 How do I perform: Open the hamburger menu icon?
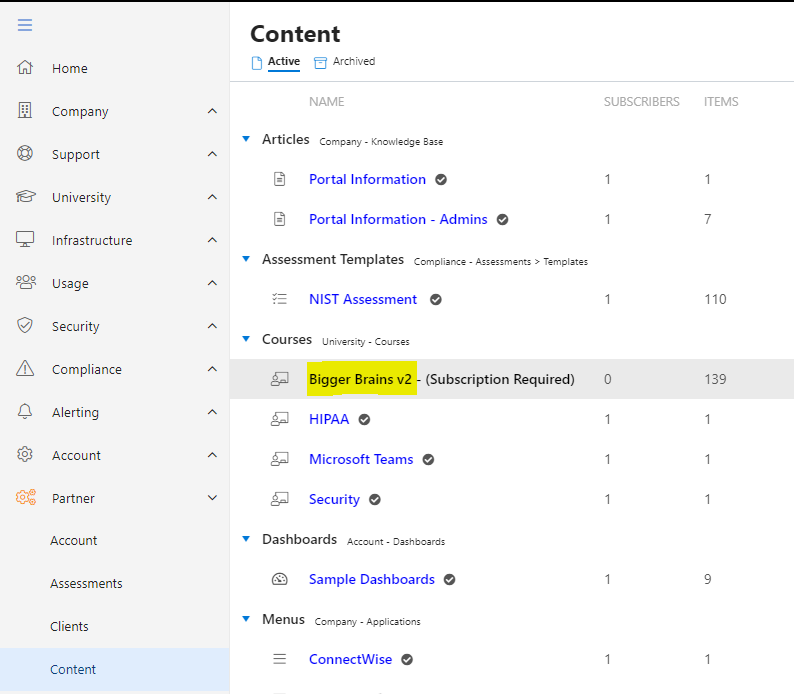coord(25,25)
